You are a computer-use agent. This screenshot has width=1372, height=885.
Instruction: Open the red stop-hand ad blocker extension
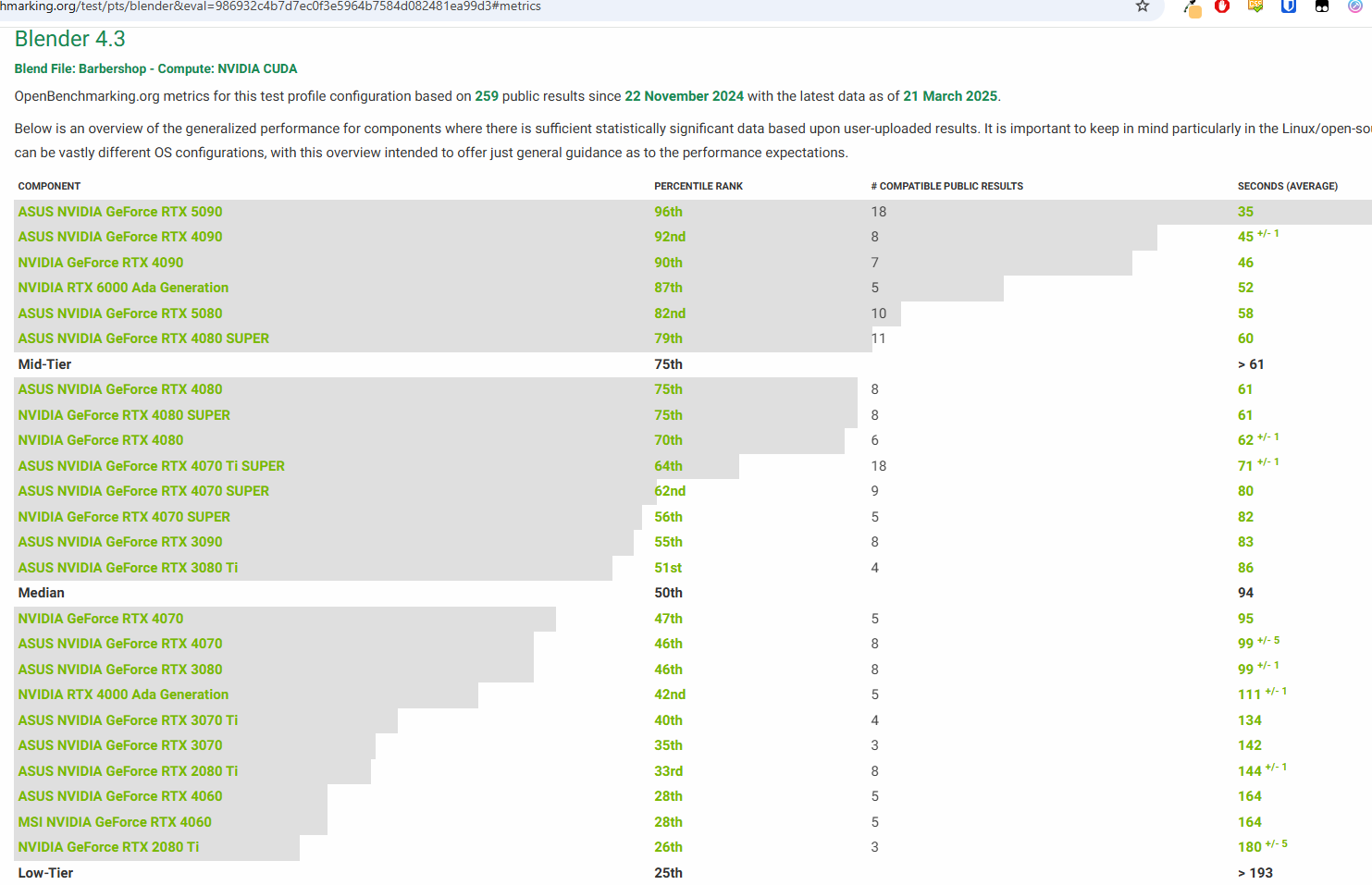pos(1222,6)
